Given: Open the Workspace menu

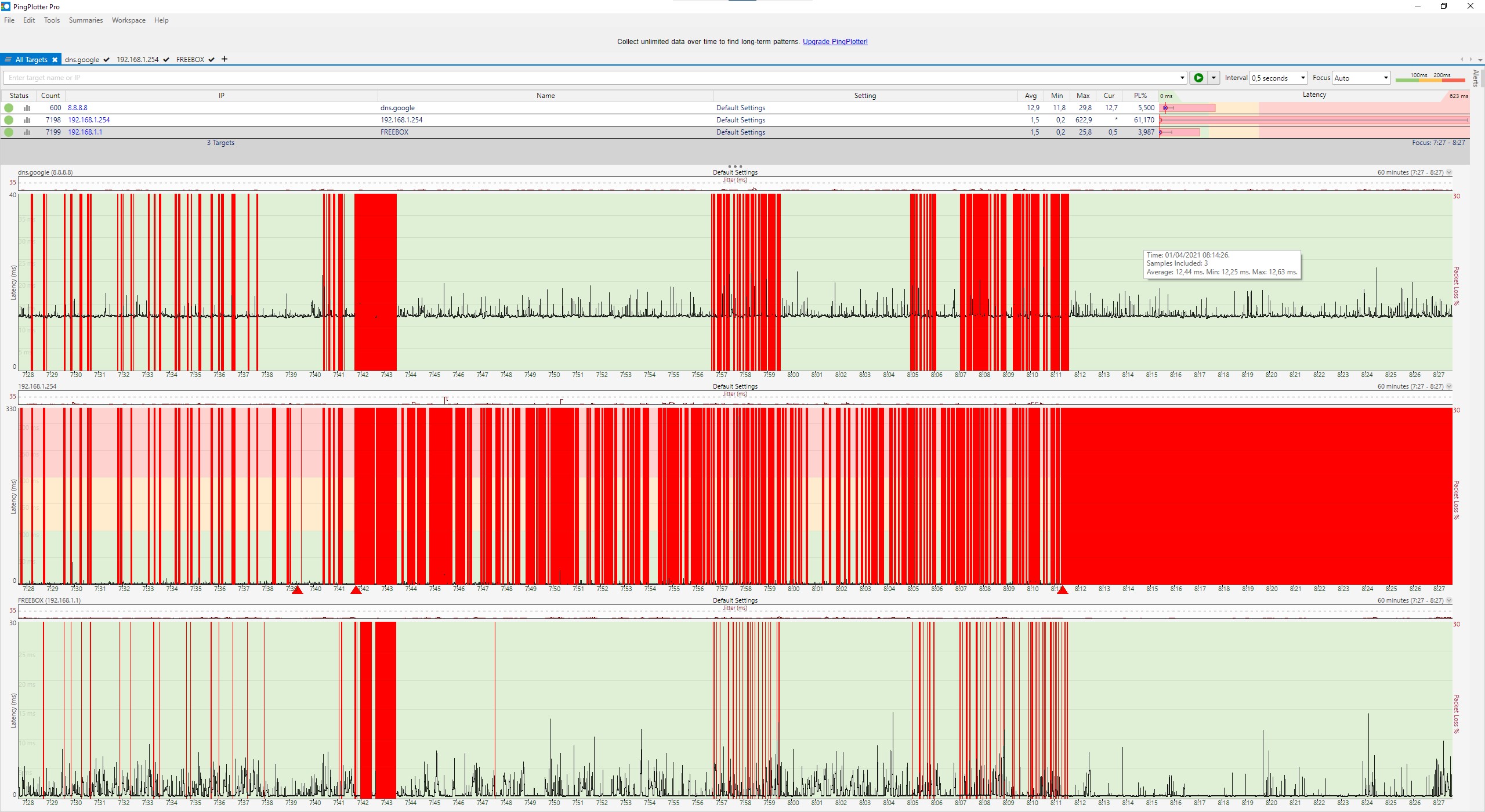Looking at the screenshot, I should point(128,20).
